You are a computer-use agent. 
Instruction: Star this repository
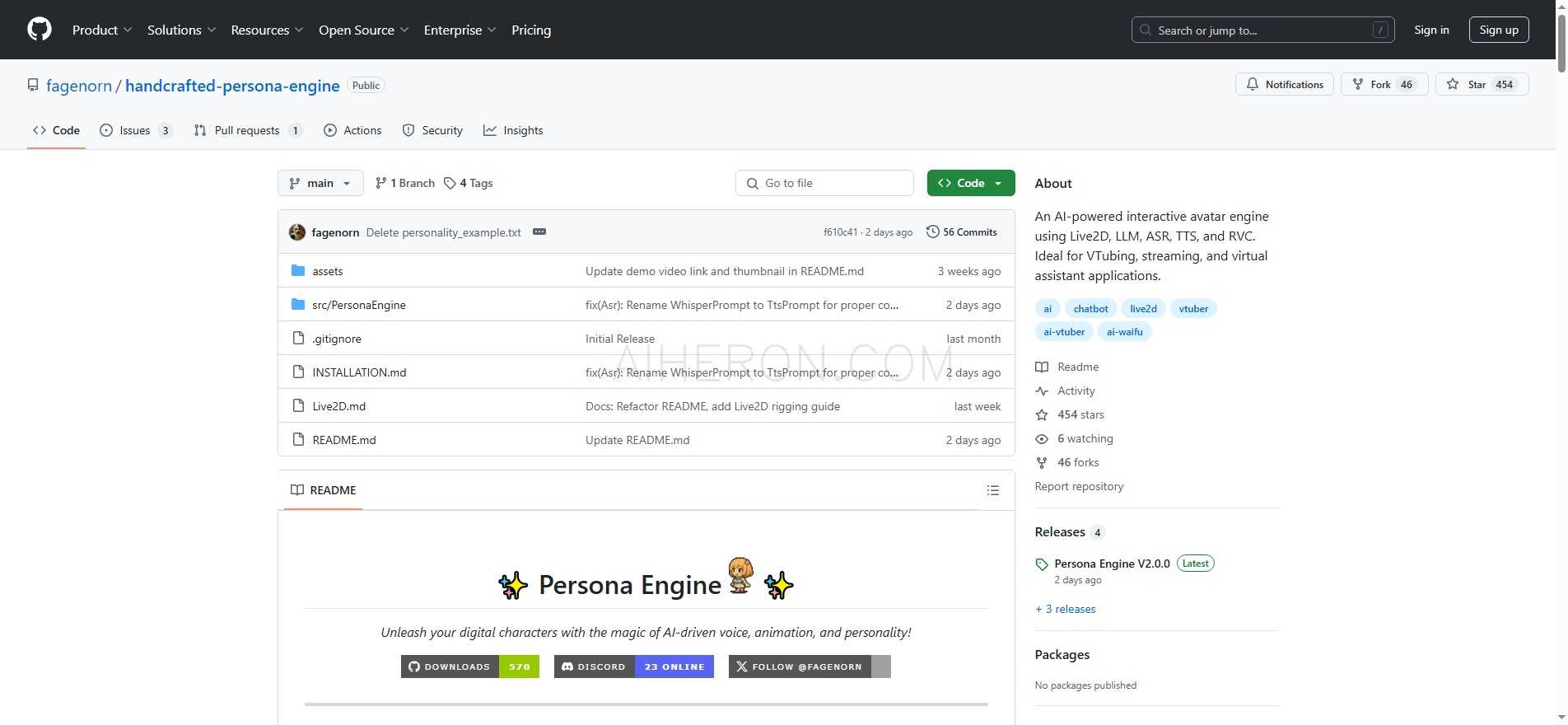click(1482, 84)
